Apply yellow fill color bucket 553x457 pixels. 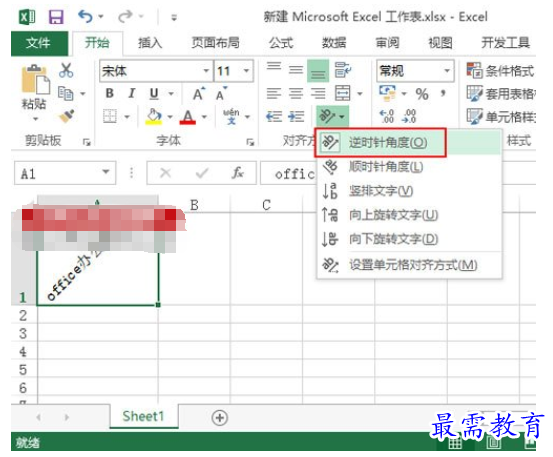154,116
